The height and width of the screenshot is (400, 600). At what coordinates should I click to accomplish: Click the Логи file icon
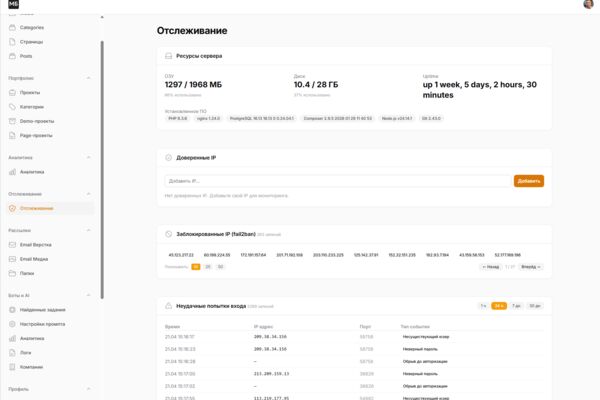tap(12, 353)
